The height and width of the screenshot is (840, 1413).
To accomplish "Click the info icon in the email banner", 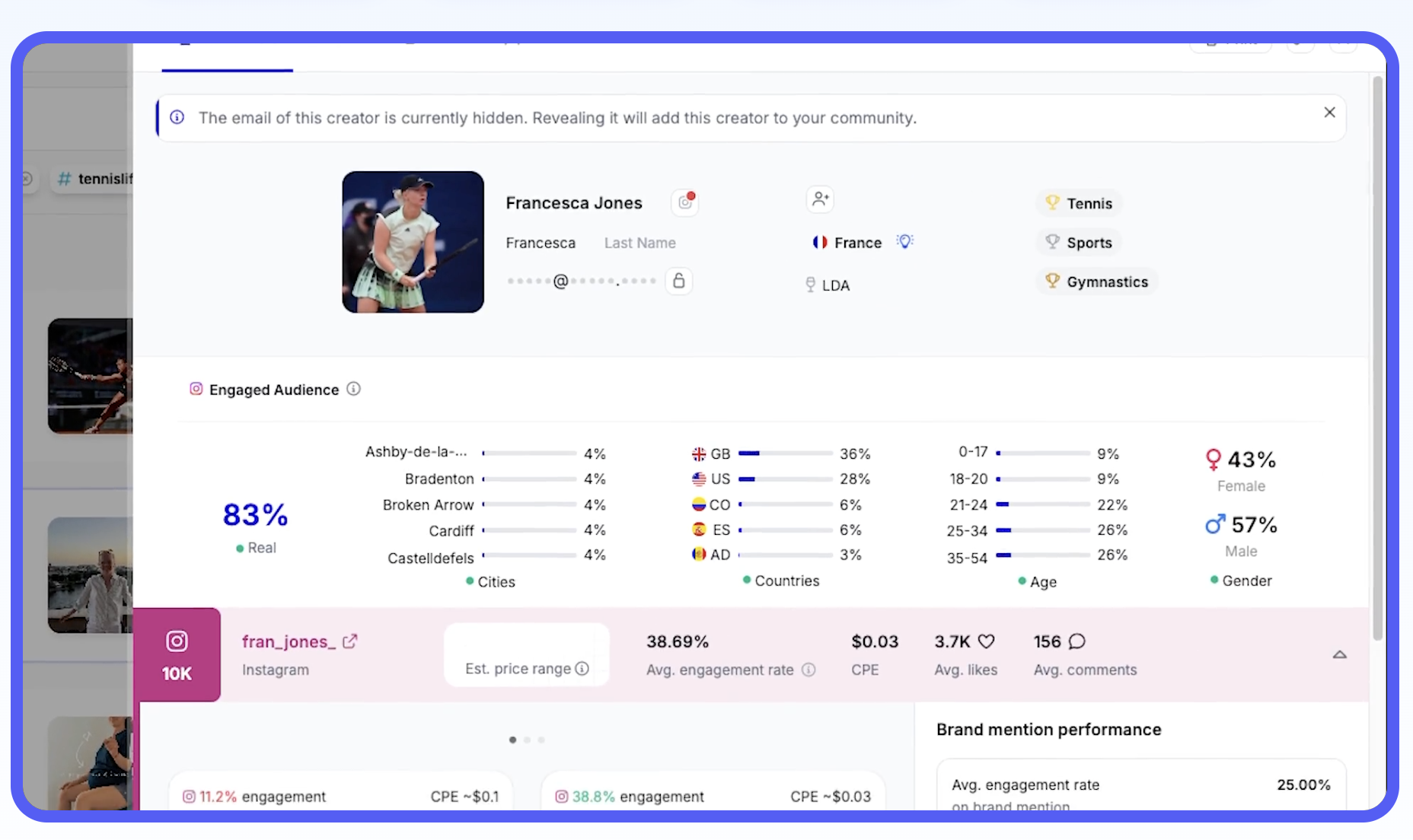I will tap(177, 117).
